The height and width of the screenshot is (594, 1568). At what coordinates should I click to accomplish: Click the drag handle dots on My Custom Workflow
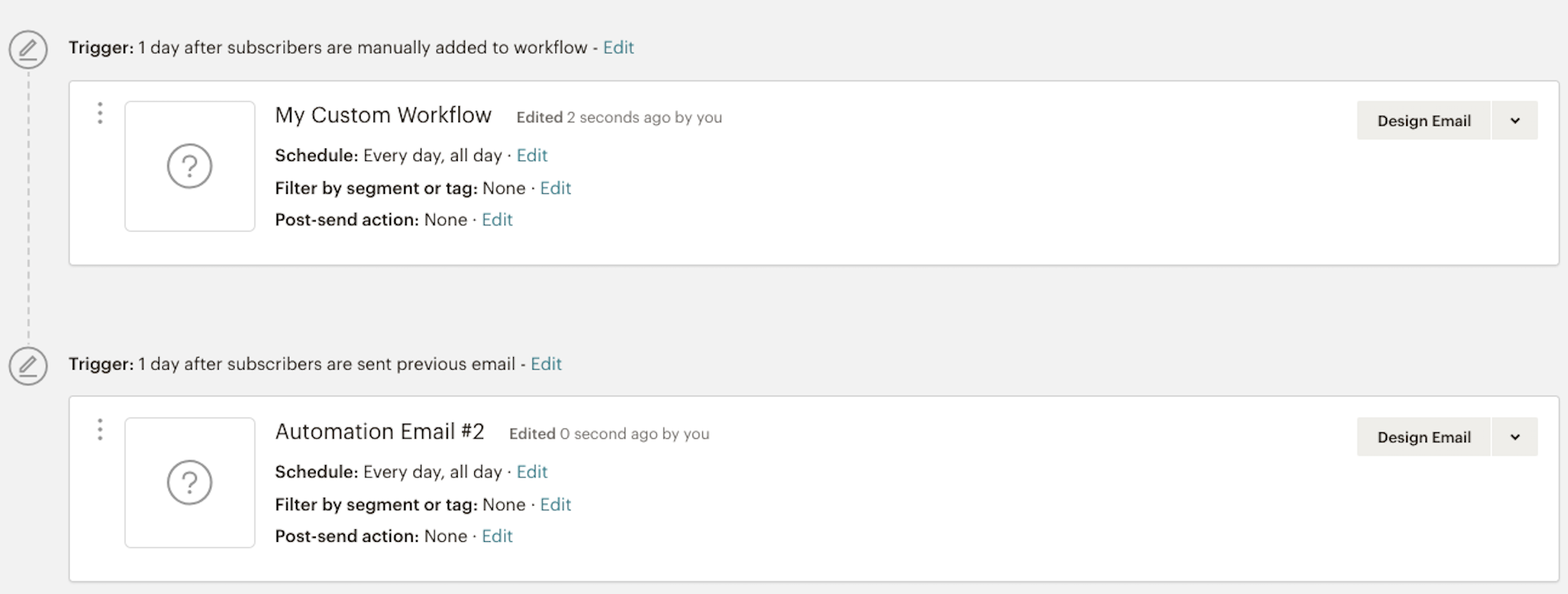point(100,113)
